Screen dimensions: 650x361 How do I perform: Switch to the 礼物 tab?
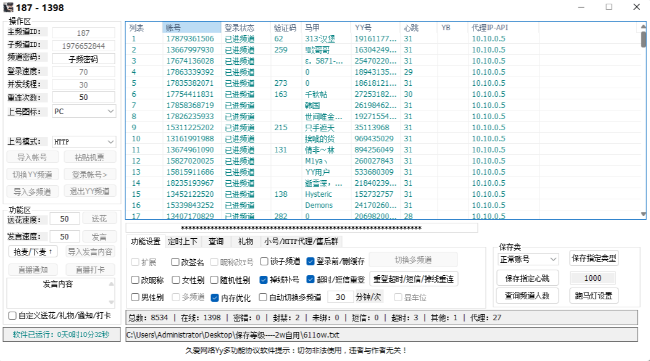pos(245,241)
